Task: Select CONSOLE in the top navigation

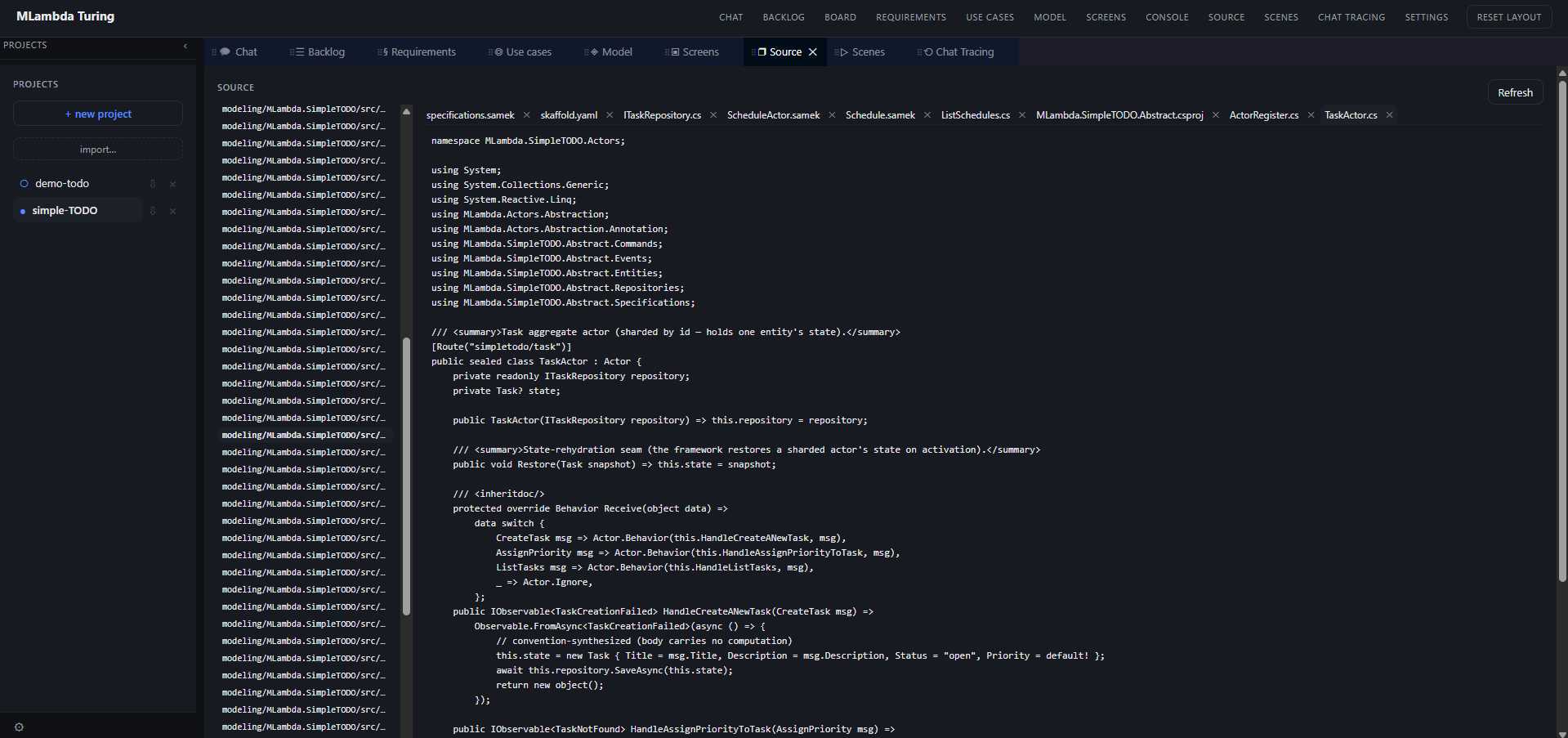Action: (x=1167, y=17)
